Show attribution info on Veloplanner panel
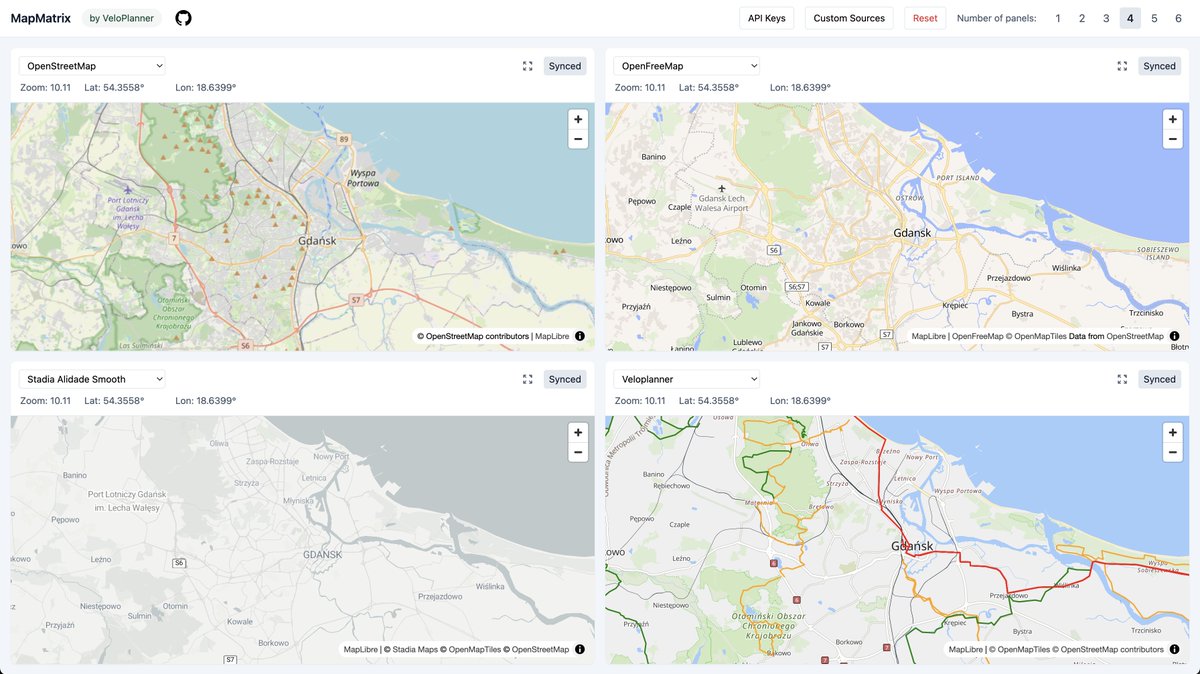 pos(1174,649)
